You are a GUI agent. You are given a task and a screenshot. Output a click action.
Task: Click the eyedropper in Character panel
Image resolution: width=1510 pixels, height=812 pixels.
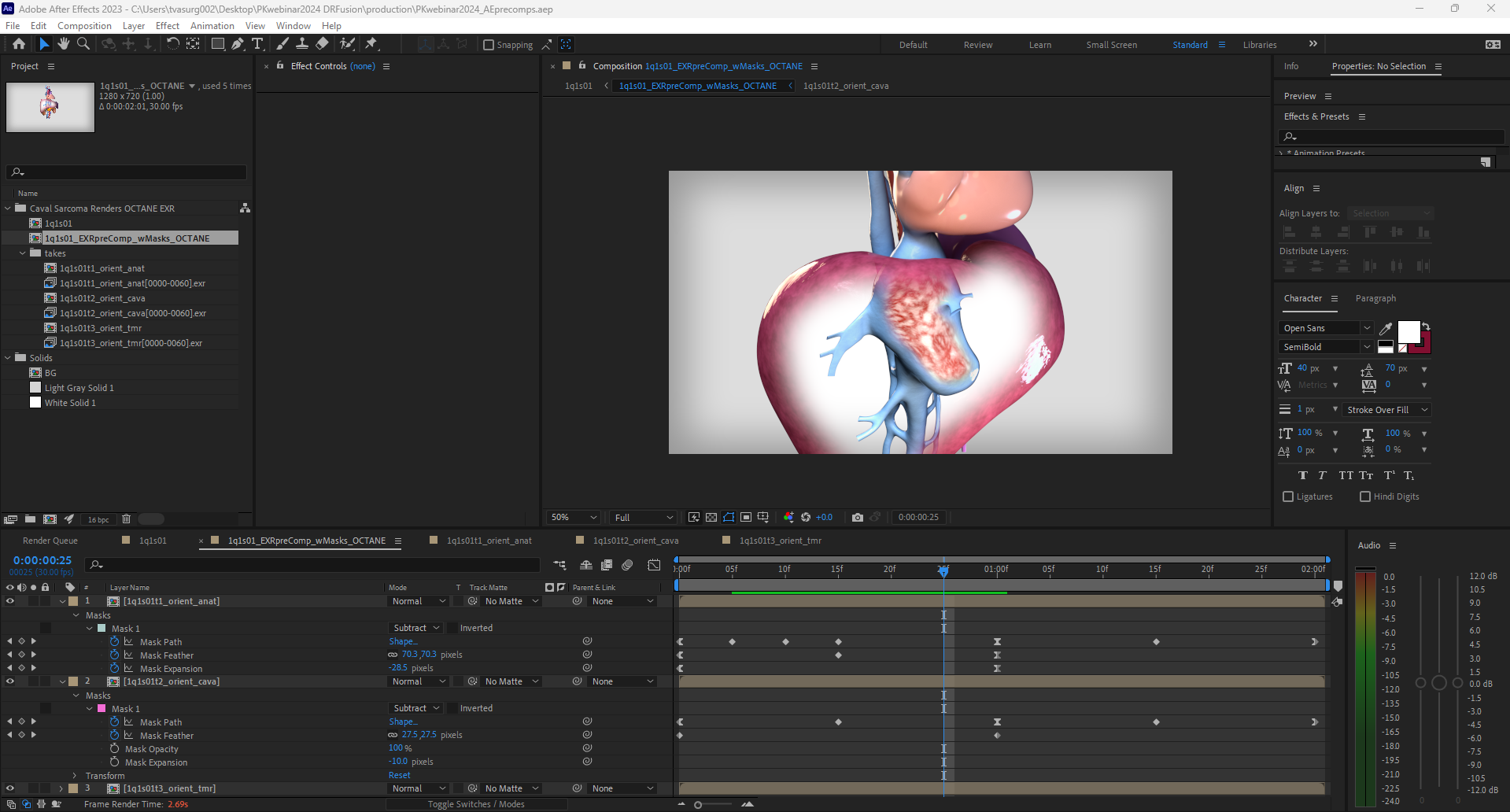(1386, 329)
